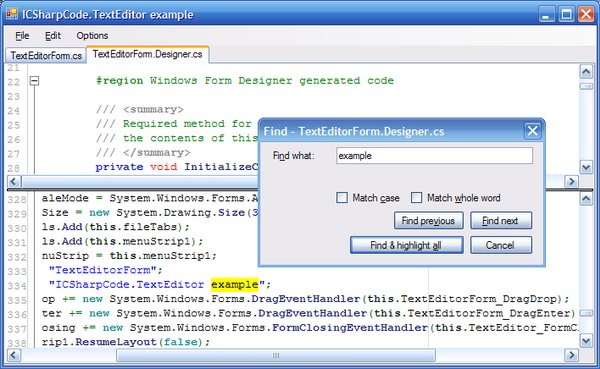Click the highlighted word example on line 334
The width and height of the screenshot is (600, 369).
tap(235, 284)
